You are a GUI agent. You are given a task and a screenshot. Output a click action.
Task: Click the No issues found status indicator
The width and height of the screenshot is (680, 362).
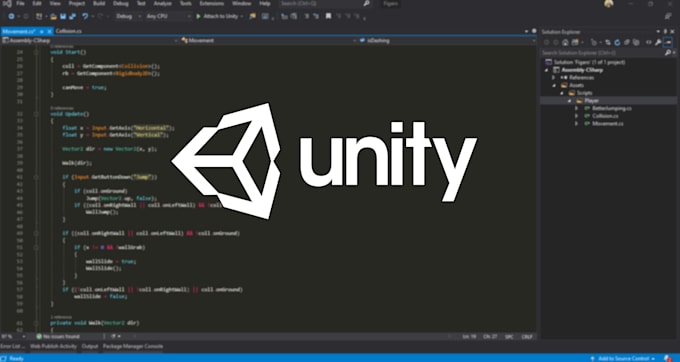[x=58, y=336]
